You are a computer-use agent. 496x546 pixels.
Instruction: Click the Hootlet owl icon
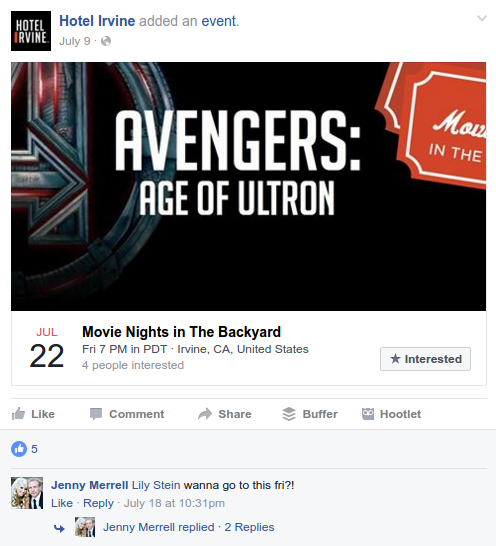(x=368, y=414)
